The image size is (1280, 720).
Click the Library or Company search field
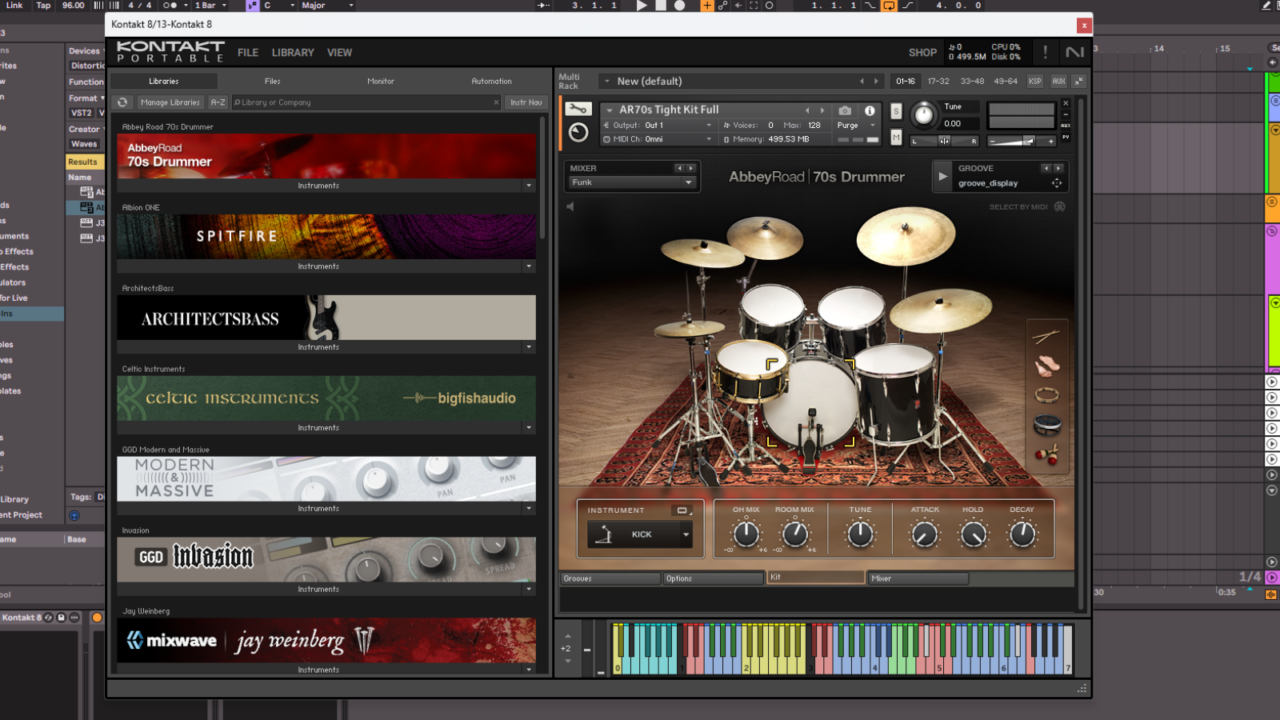point(366,102)
